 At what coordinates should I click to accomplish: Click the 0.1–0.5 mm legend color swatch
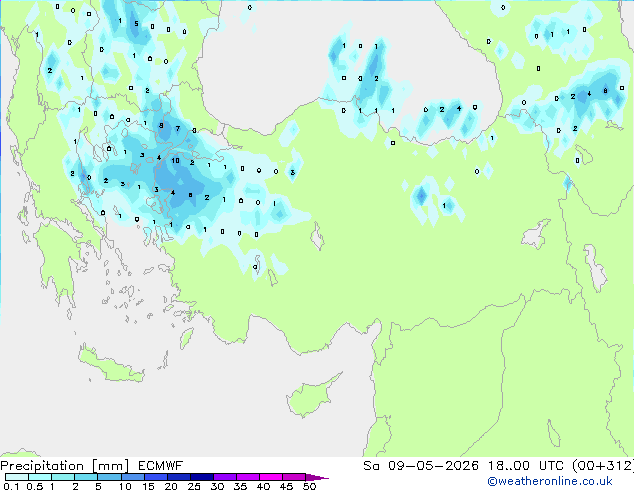click(x=17, y=477)
